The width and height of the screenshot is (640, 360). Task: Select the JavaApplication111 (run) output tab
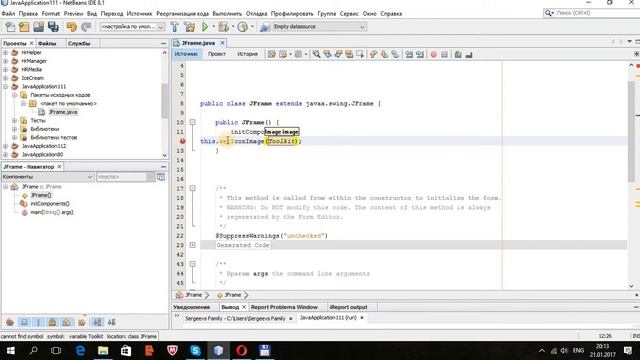(328, 318)
